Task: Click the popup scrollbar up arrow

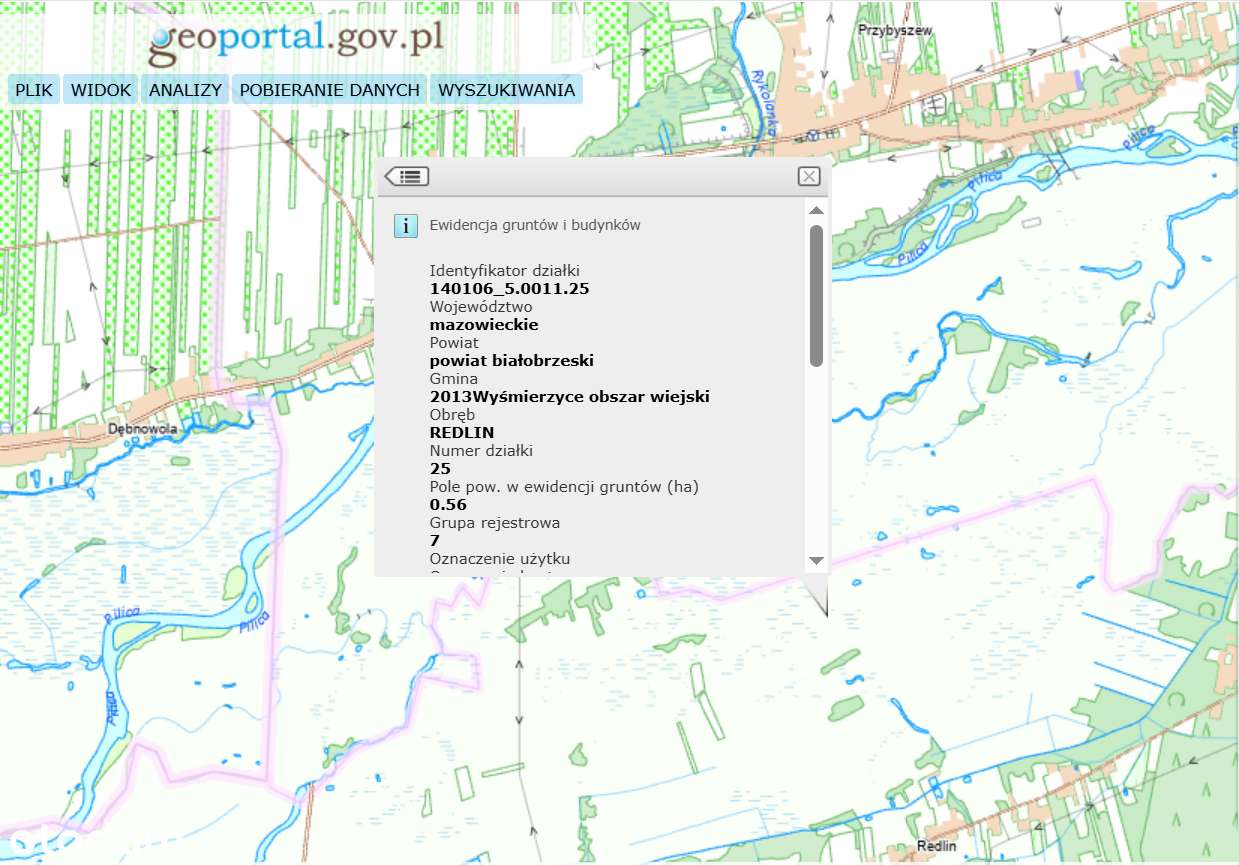Action: pyautogui.click(x=816, y=210)
